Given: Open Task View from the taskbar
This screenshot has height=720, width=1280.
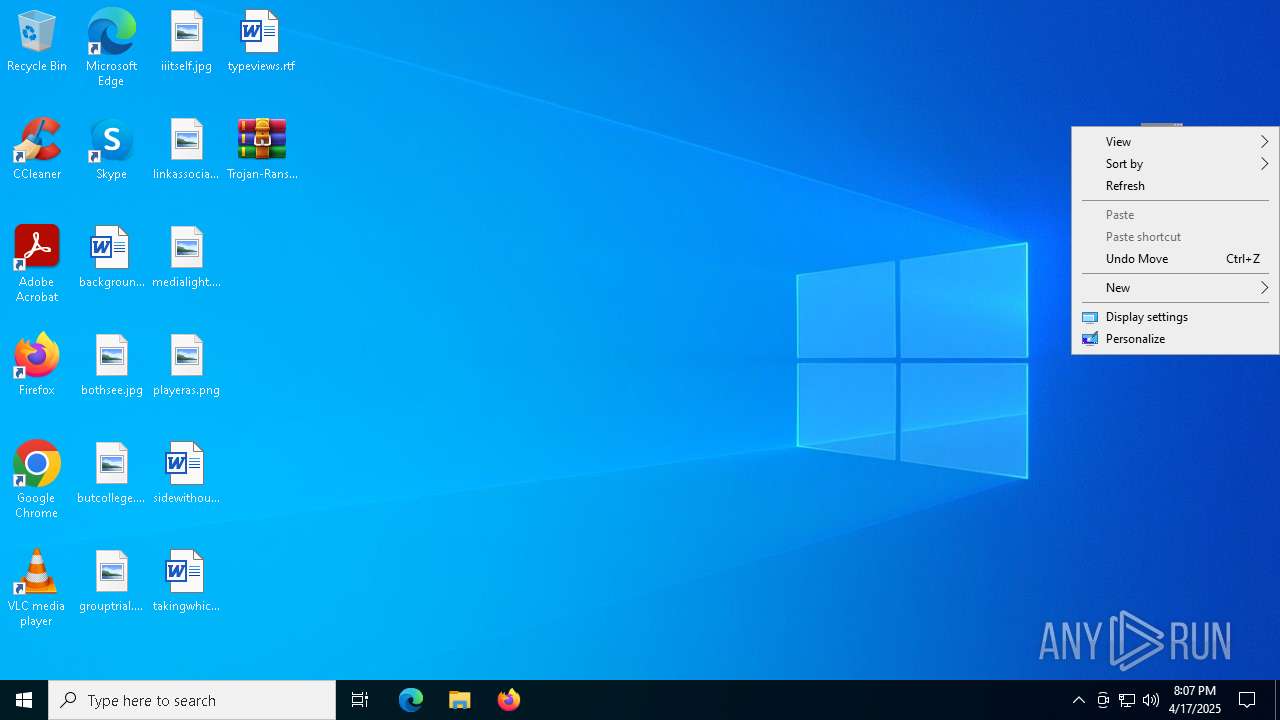Looking at the screenshot, I should click(x=360, y=700).
